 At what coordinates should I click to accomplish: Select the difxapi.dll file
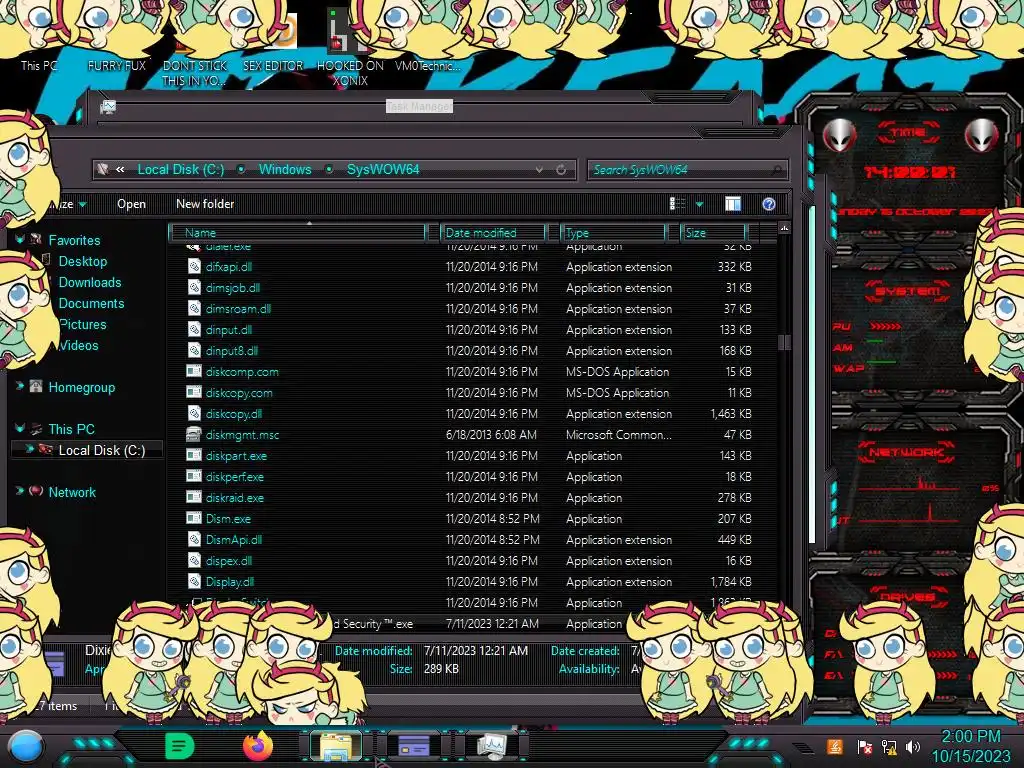[x=229, y=267]
